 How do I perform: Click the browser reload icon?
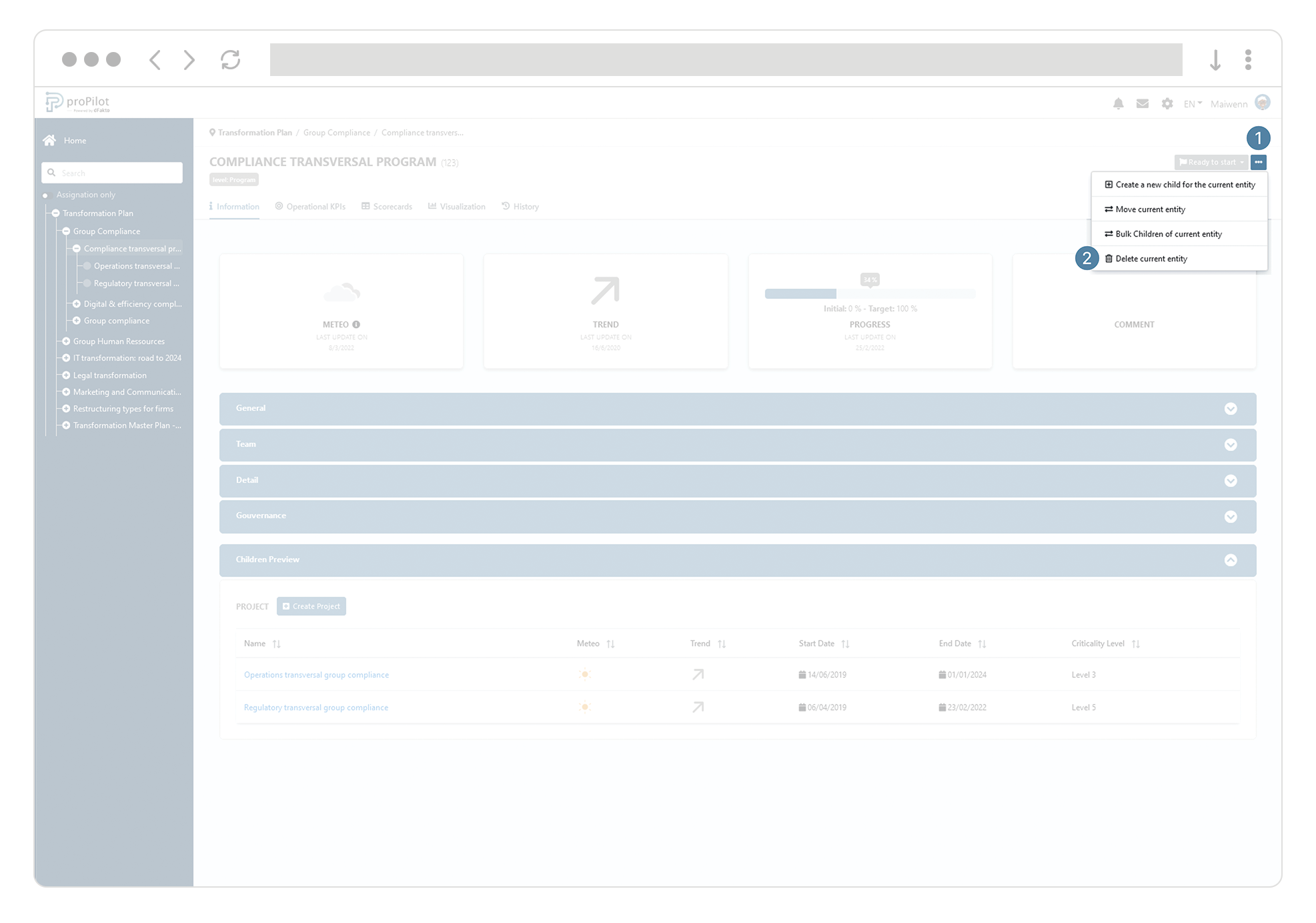(x=230, y=59)
